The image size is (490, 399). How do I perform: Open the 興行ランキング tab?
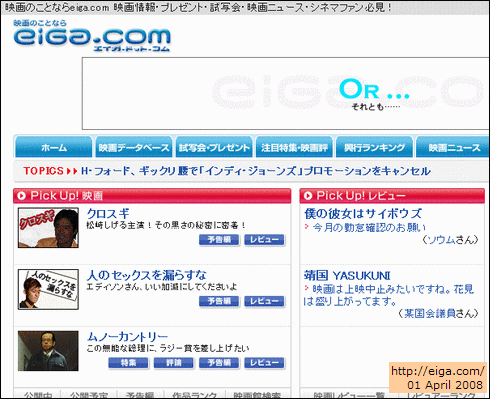[x=375, y=147]
